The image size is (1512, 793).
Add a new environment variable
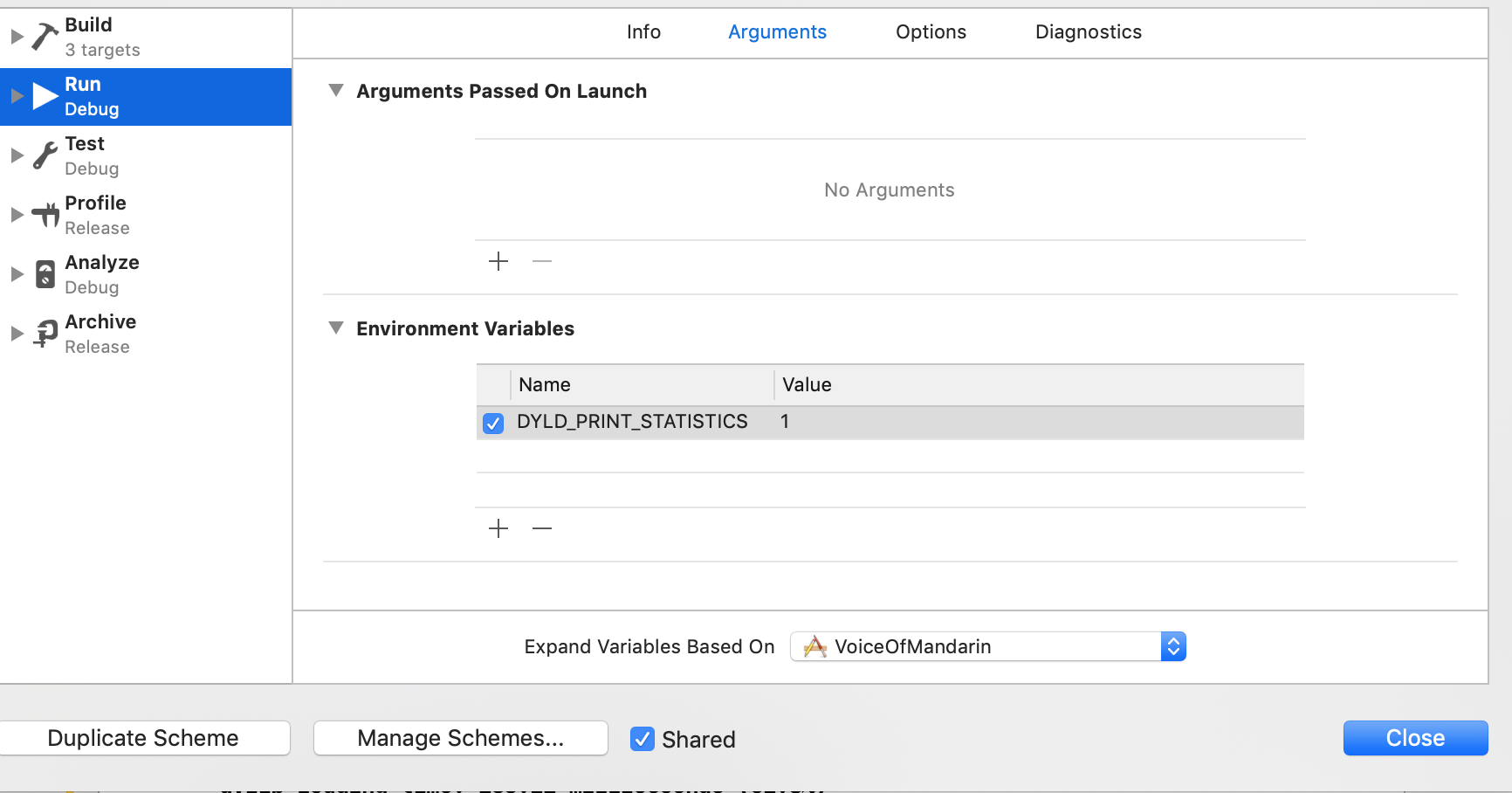point(498,528)
